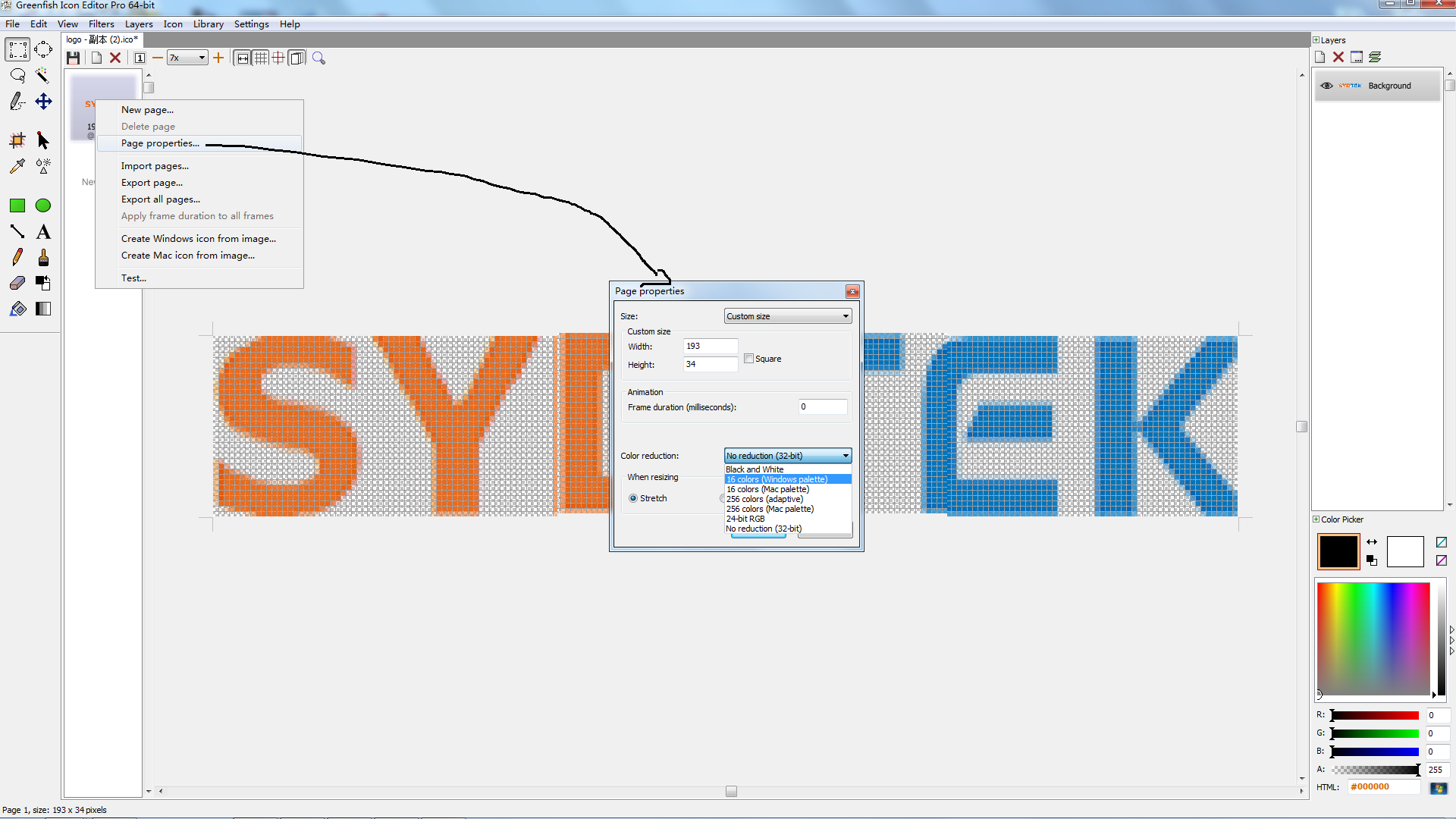1456x819 pixels.
Task: Choose the green ellipse shape tool
Action: coord(43,206)
